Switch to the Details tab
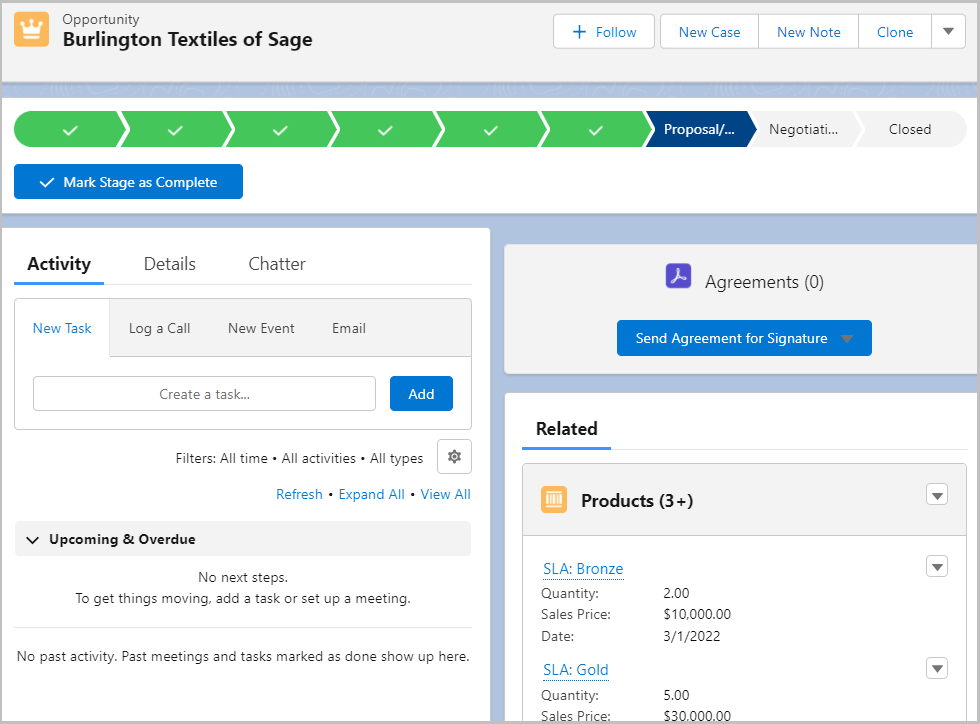The height and width of the screenshot is (724, 980). coord(170,264)
